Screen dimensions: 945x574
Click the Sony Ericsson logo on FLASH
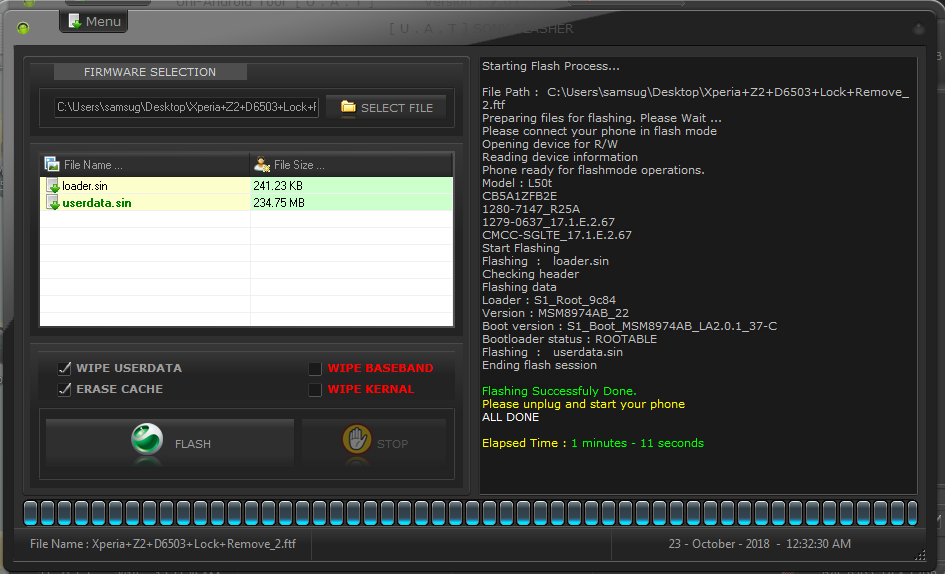pyautogui.click(x=147, y=439)
